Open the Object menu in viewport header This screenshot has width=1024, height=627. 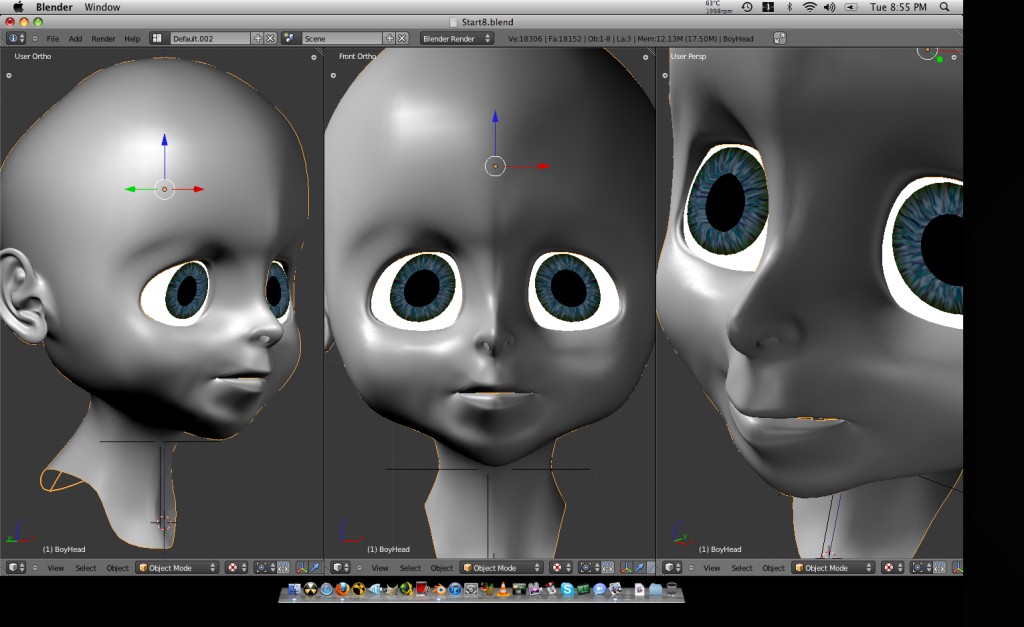tap(441, 567)
